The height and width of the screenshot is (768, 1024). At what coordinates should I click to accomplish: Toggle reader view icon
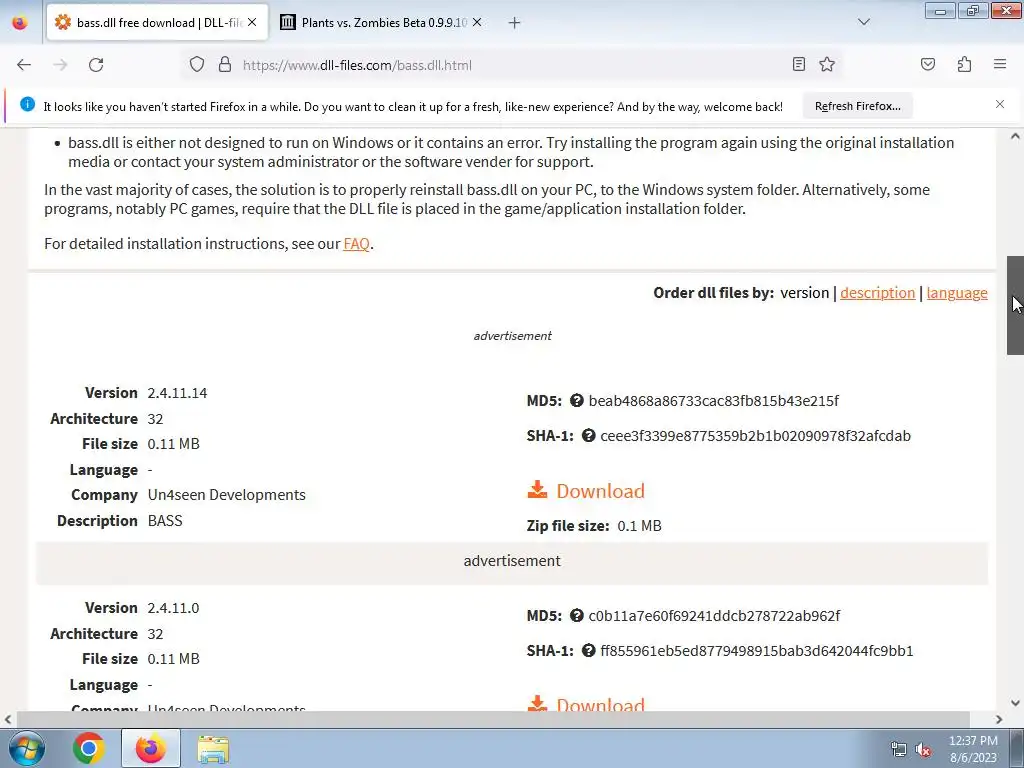(799, 64)
